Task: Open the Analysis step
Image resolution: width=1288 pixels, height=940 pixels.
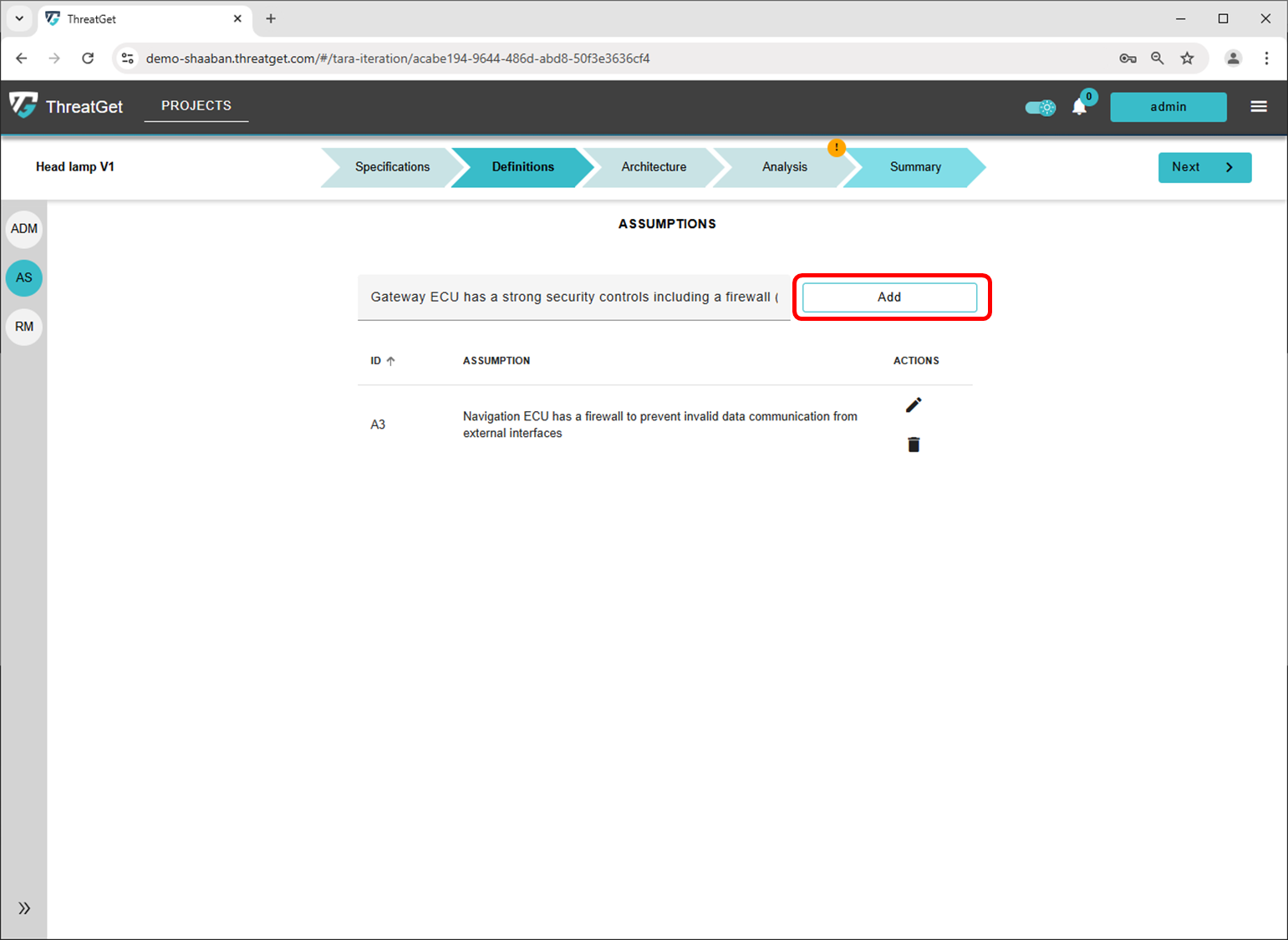Action: point(784,167)
